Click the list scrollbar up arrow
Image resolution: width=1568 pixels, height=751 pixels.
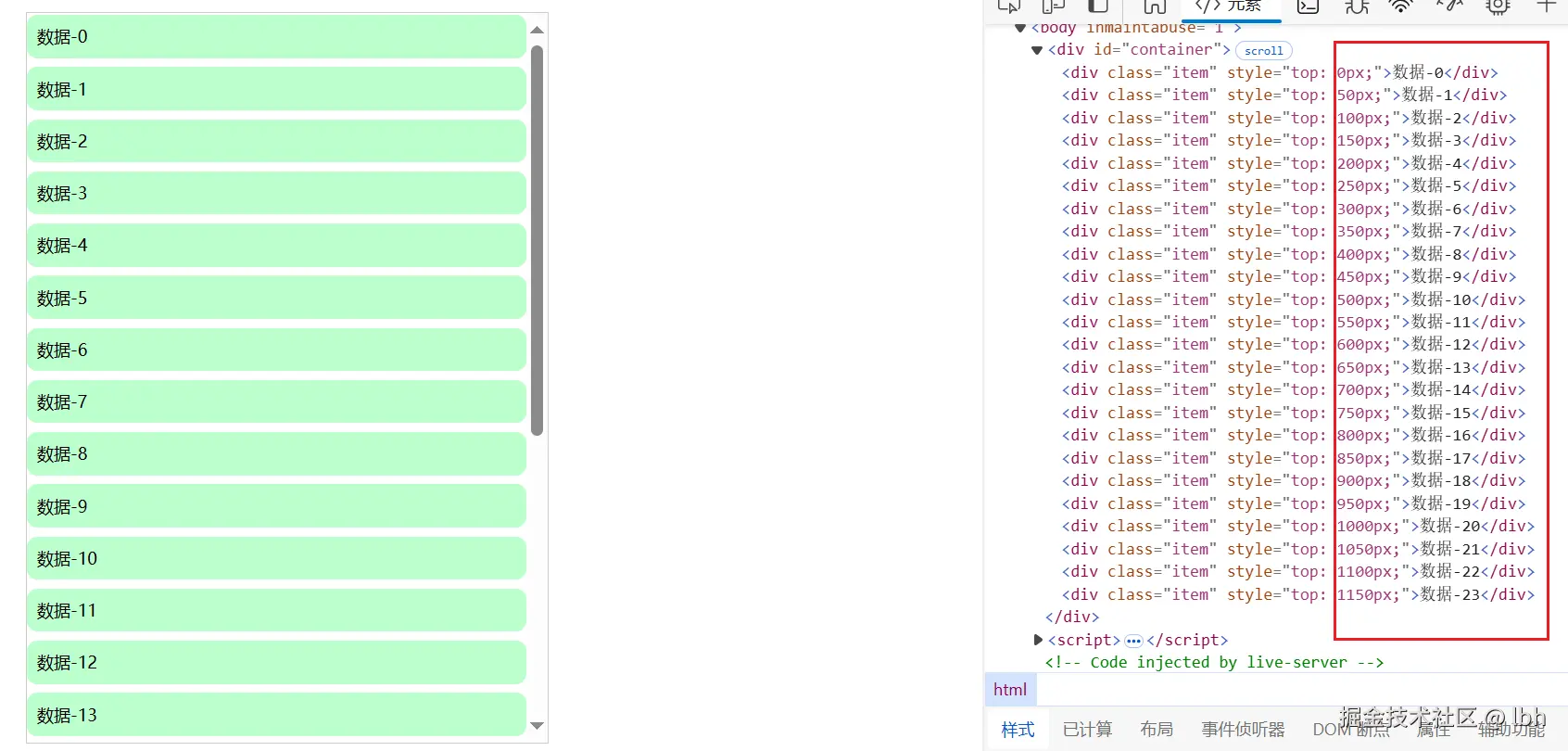[x=537, y=31]
